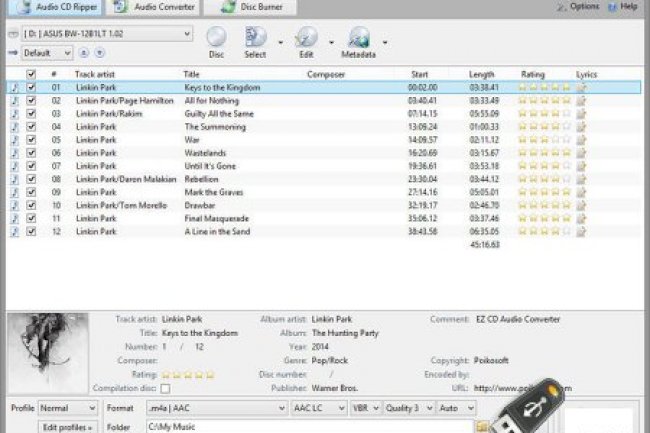Open the Options menu
The width and height of the screenshot is (650, 433).
click(578, 7)
